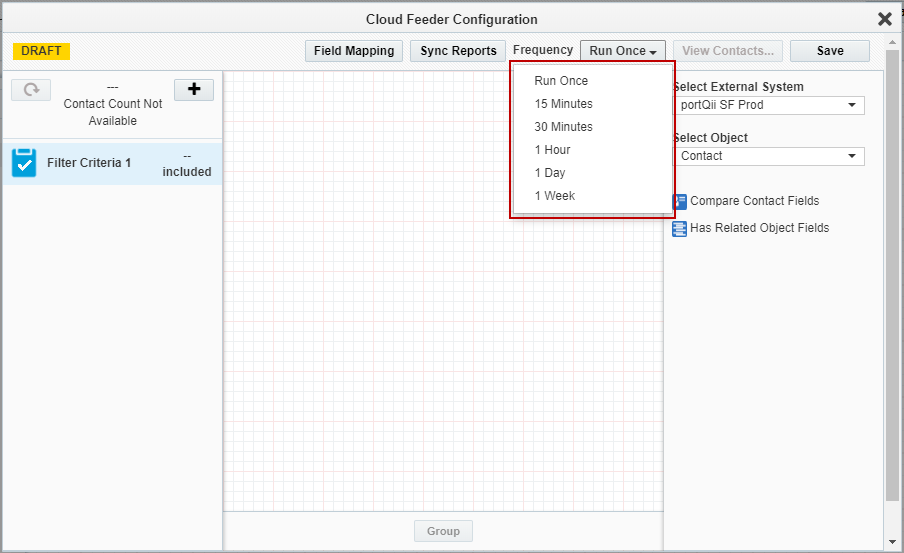Click the Filter Criteria 1 clipboard icon
The height and width of the screenshot is (553, 904).
(24, 163)
